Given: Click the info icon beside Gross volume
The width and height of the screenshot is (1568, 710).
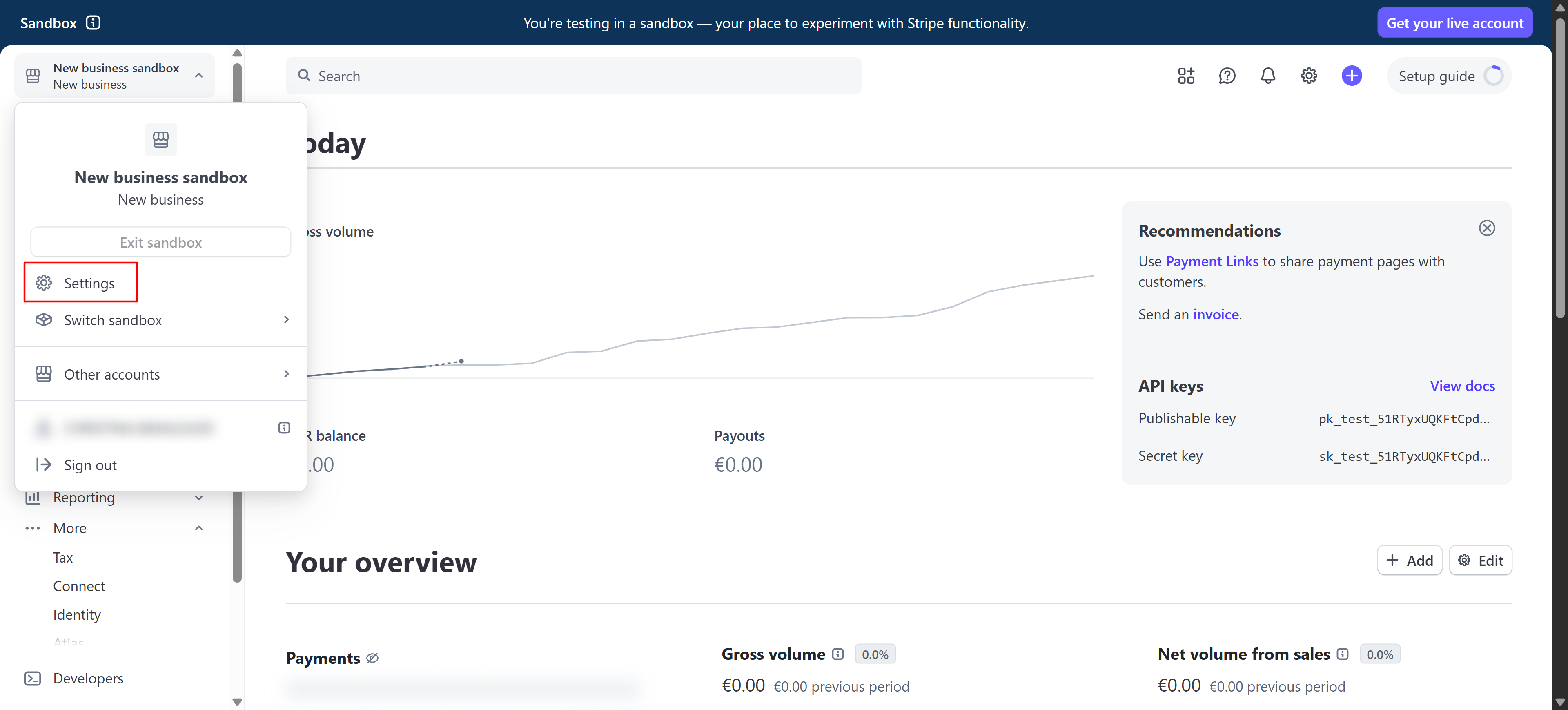Looking at the screenshot, I should 837,654.
